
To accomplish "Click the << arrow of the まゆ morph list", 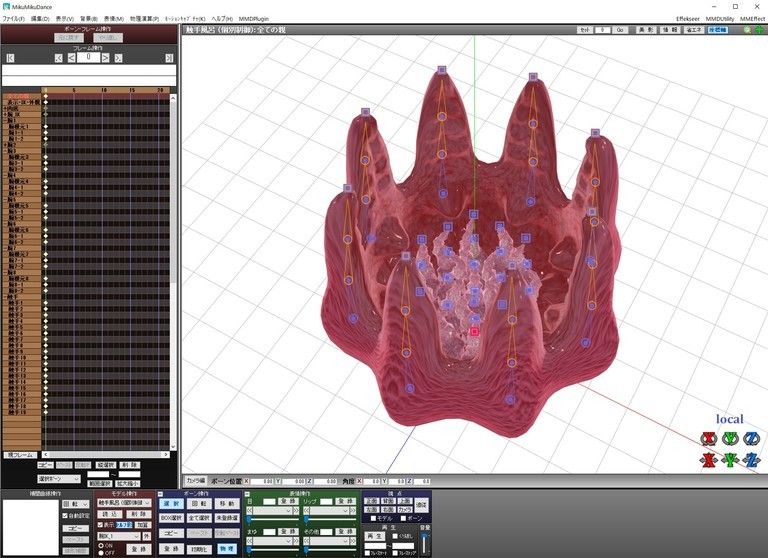I will tap(249, 541).
